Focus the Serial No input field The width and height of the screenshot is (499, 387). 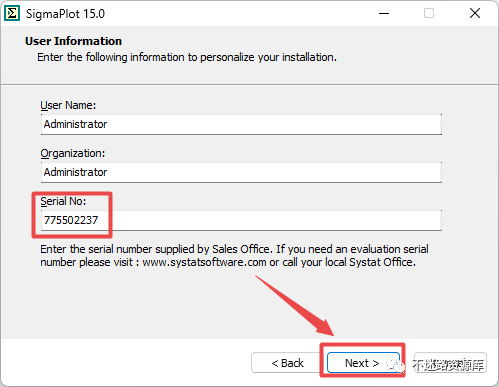click(x=241, y=220)
